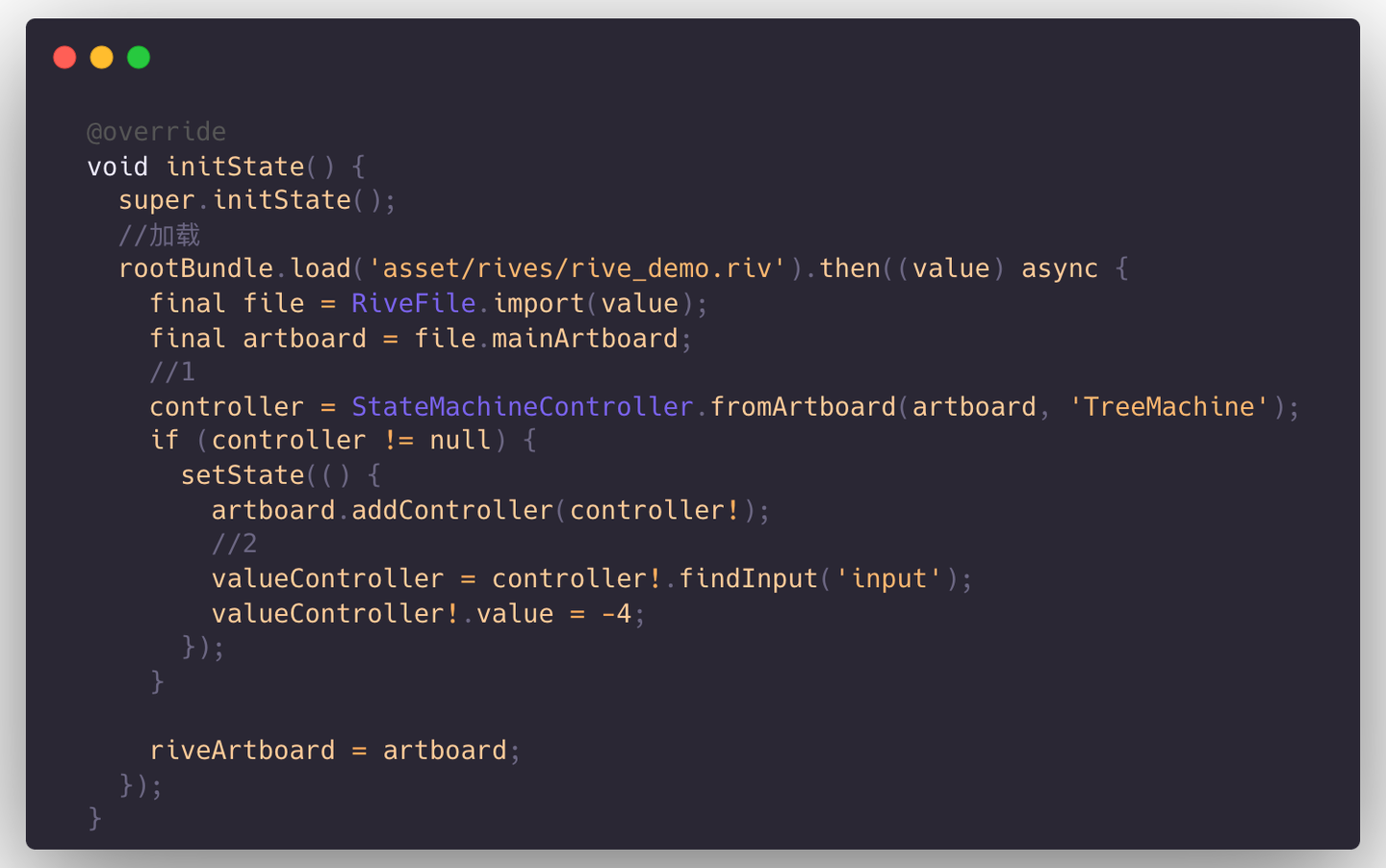Screen dimensions: 1386x868
Task: Click the @override annotation
Action: pos(156,132)
